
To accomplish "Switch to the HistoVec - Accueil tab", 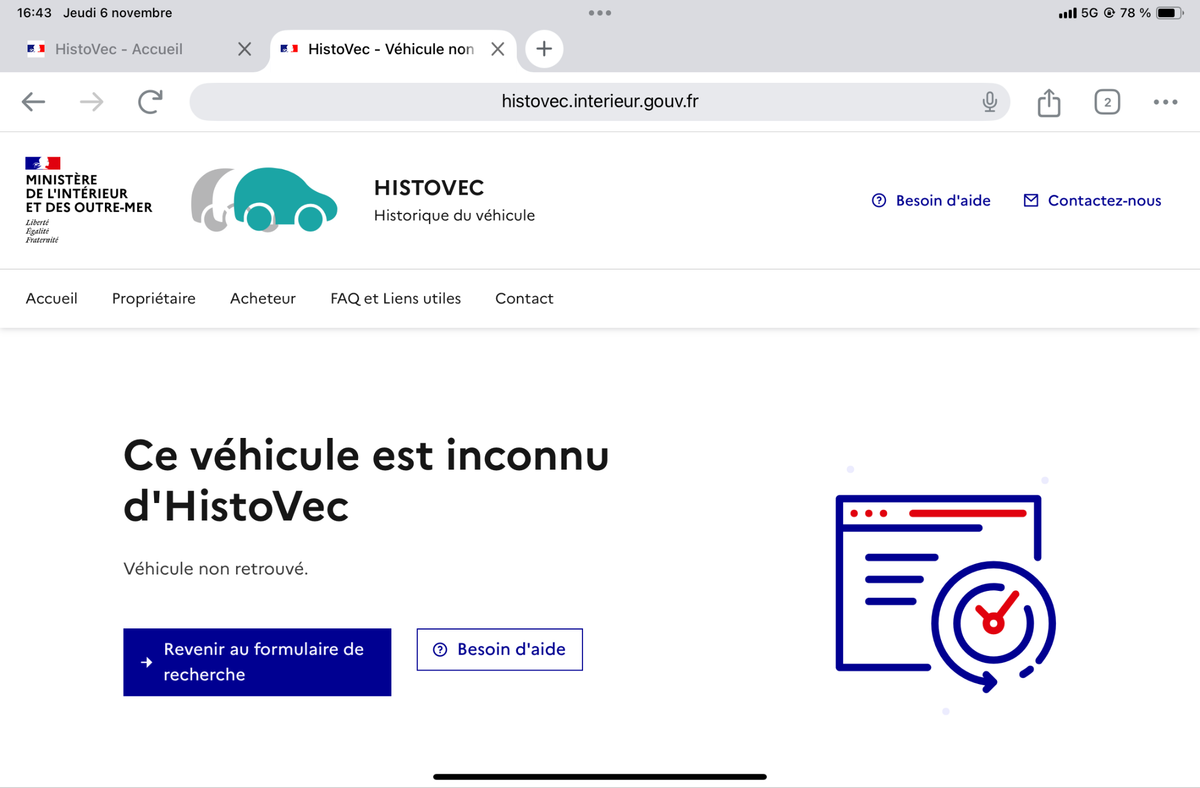I will click(x=119, y=49).
